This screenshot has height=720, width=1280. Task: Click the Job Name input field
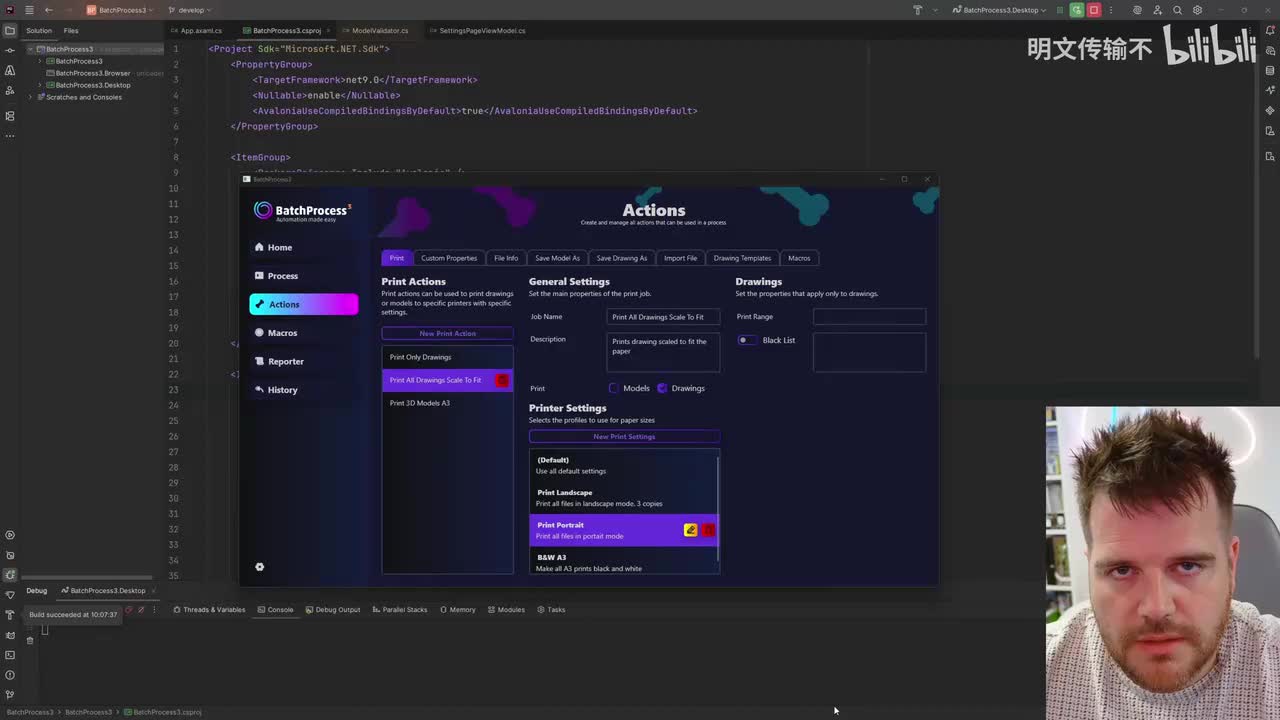(x=664, y=317)
